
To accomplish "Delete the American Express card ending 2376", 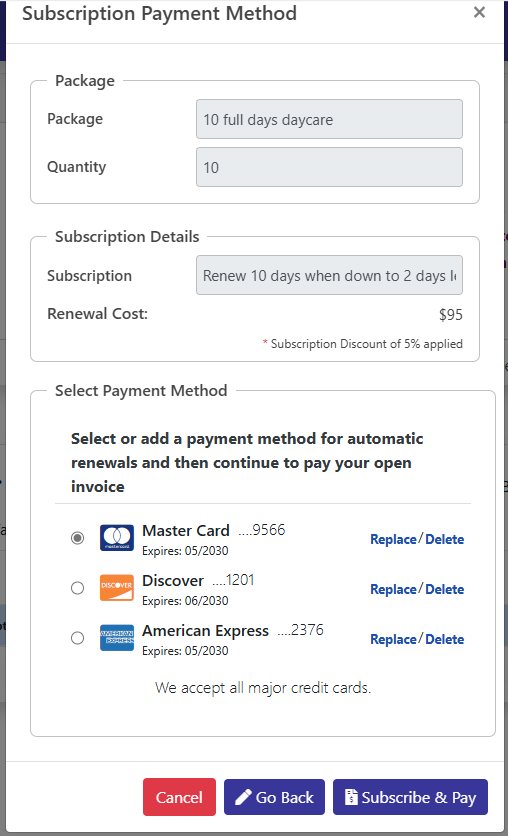I will [445, 639].
